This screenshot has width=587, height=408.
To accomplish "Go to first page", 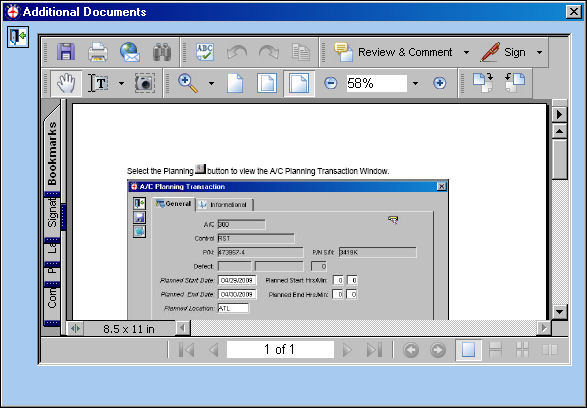I will coord(186,350).
